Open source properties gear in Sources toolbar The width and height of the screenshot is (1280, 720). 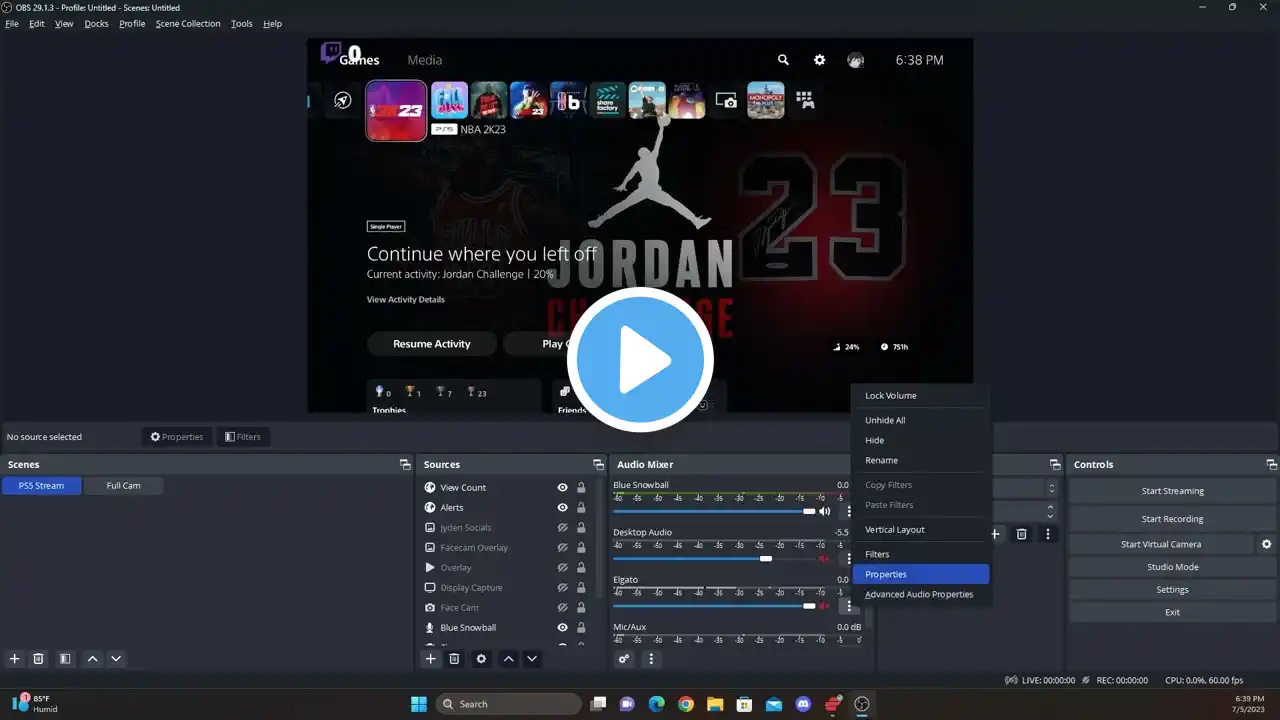pyautogui.click(x=481, y=659)
